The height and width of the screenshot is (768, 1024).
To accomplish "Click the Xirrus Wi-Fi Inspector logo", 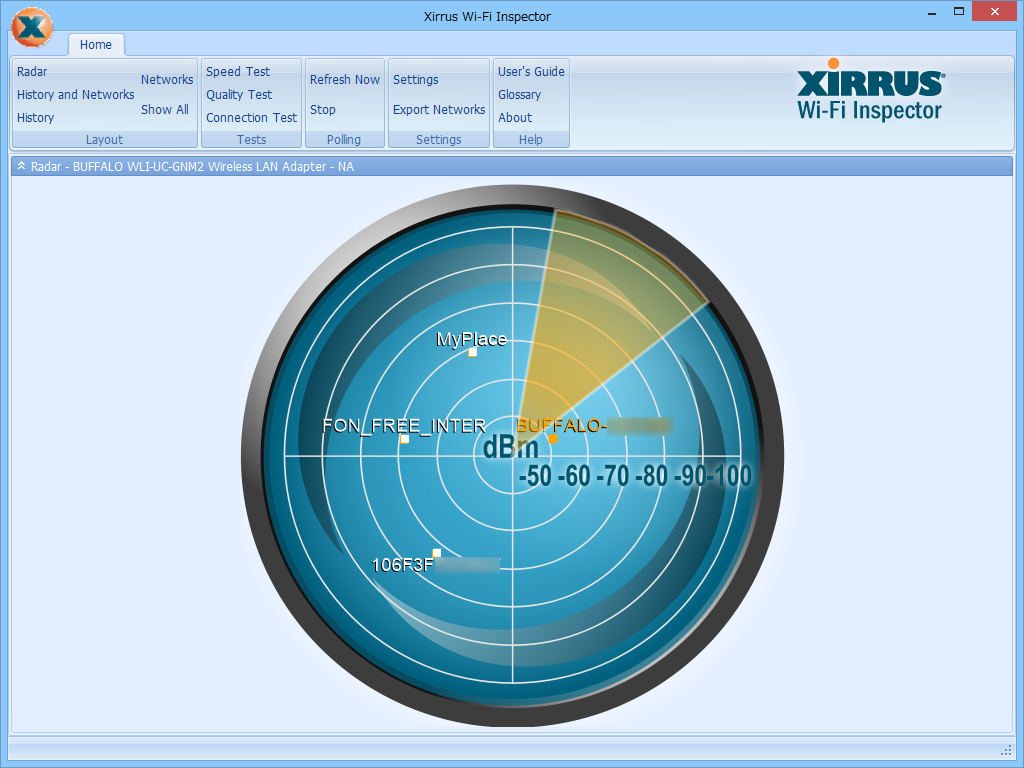I will tap(869, 90).
